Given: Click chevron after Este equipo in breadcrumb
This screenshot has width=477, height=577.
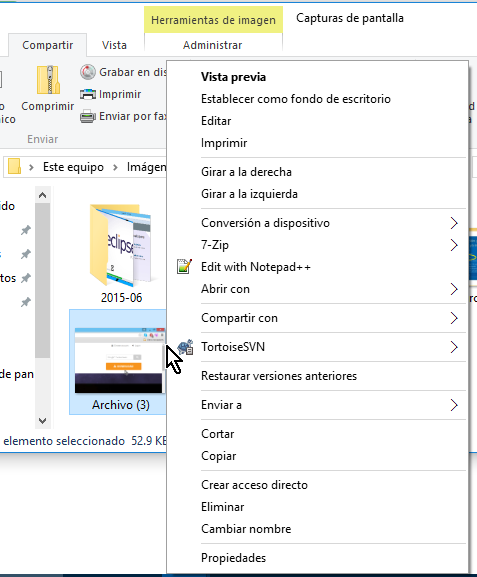Looking at the screenshot, I should click(115, 167).
